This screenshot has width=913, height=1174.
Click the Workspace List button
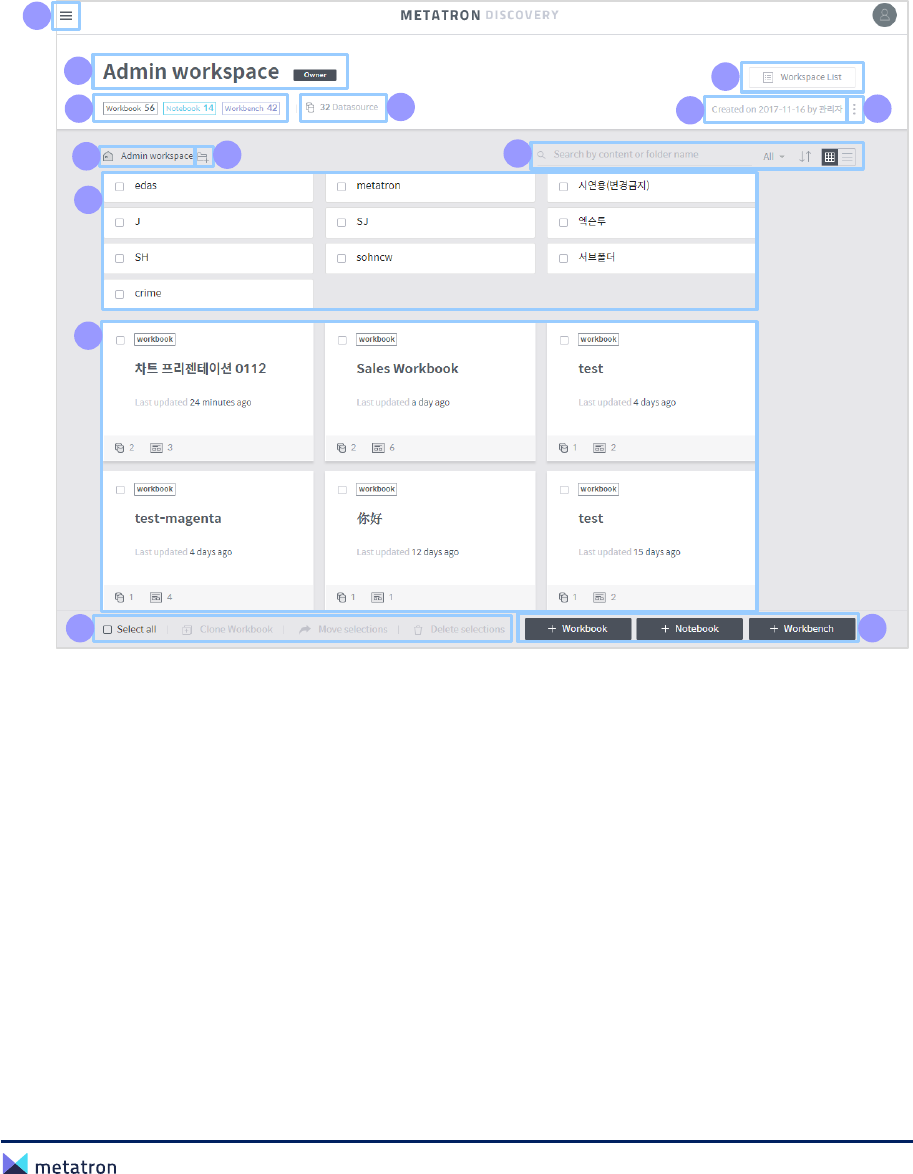click(801, 77)
